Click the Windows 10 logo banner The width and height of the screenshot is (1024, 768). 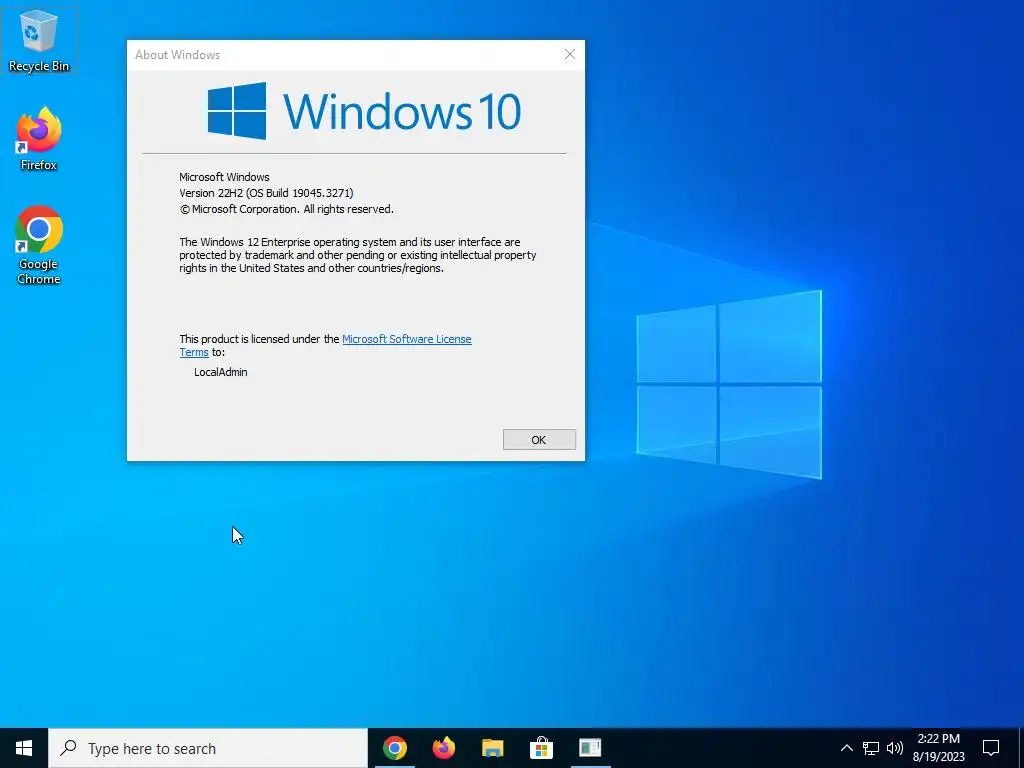364,111
